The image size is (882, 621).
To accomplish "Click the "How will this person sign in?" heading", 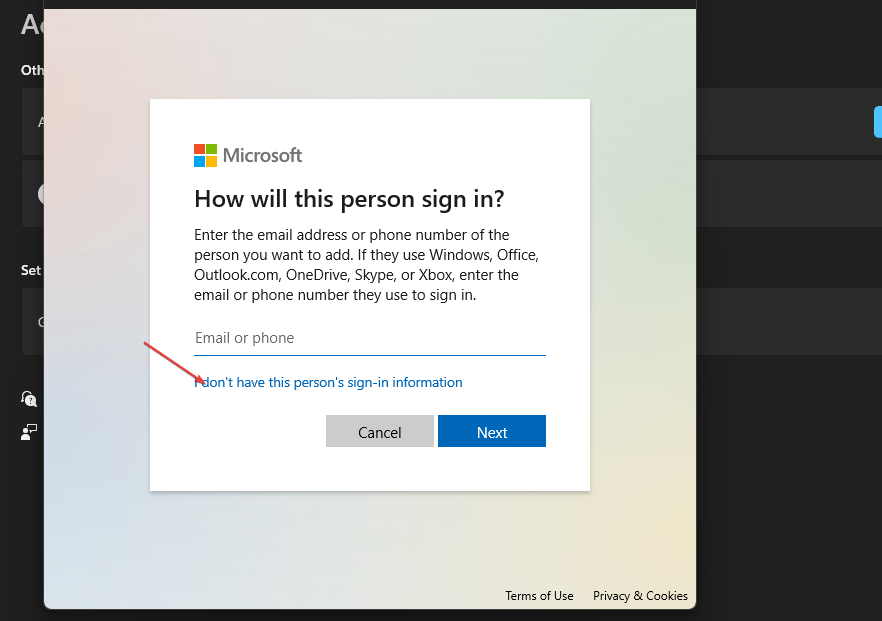I will tap(349, 198).
